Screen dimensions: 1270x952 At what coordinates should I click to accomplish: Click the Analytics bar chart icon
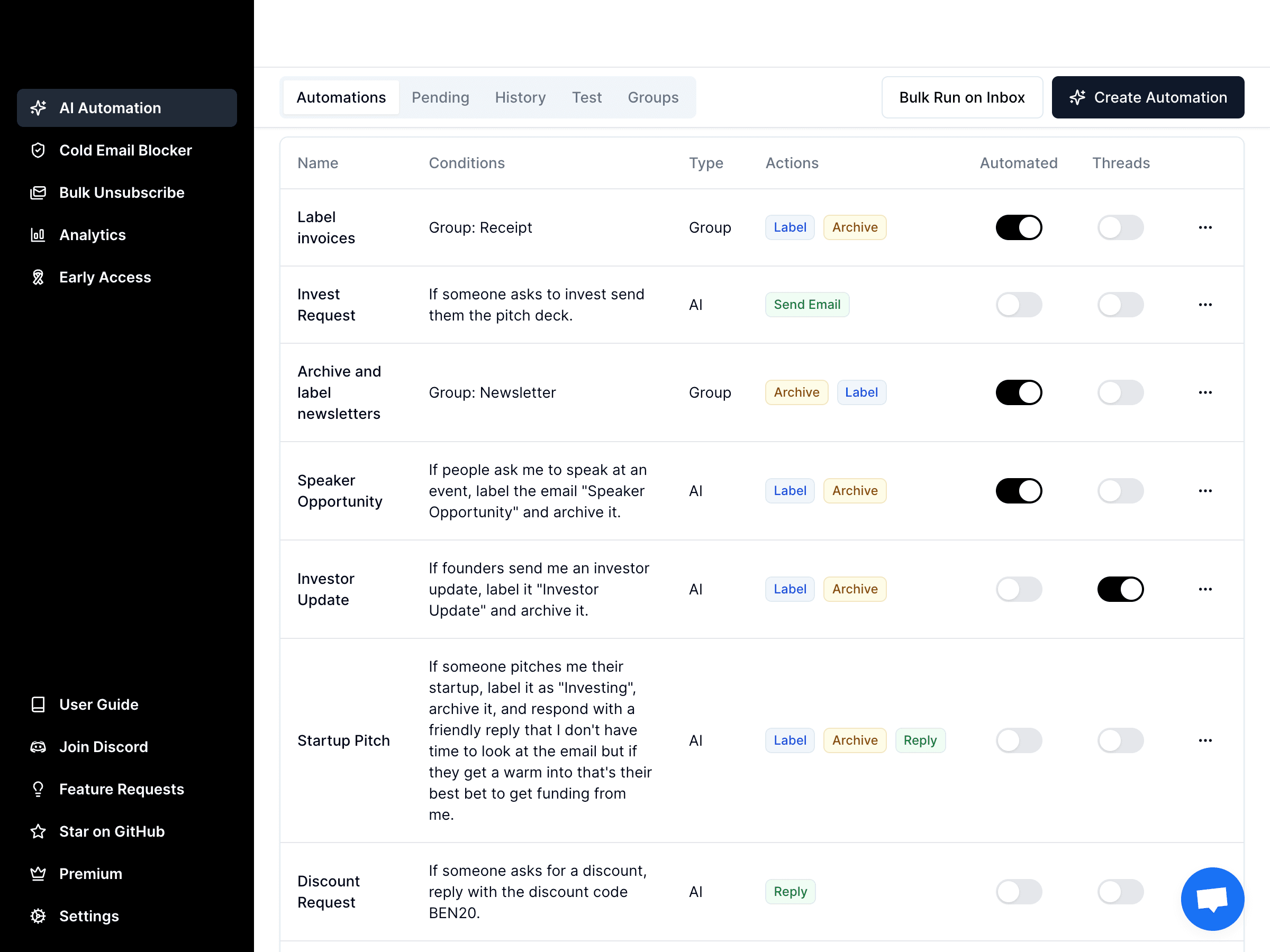(x=38, y=235)
